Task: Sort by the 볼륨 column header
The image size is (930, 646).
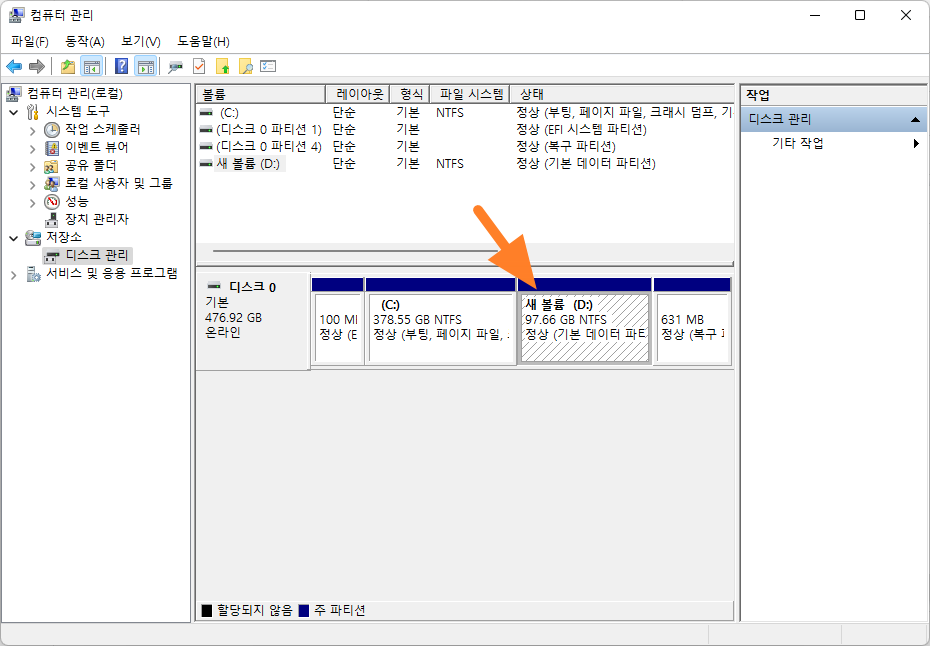Action: point(261,94)
